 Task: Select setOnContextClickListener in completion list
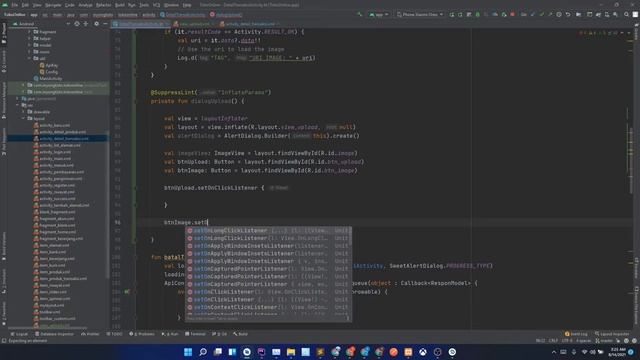269,307
